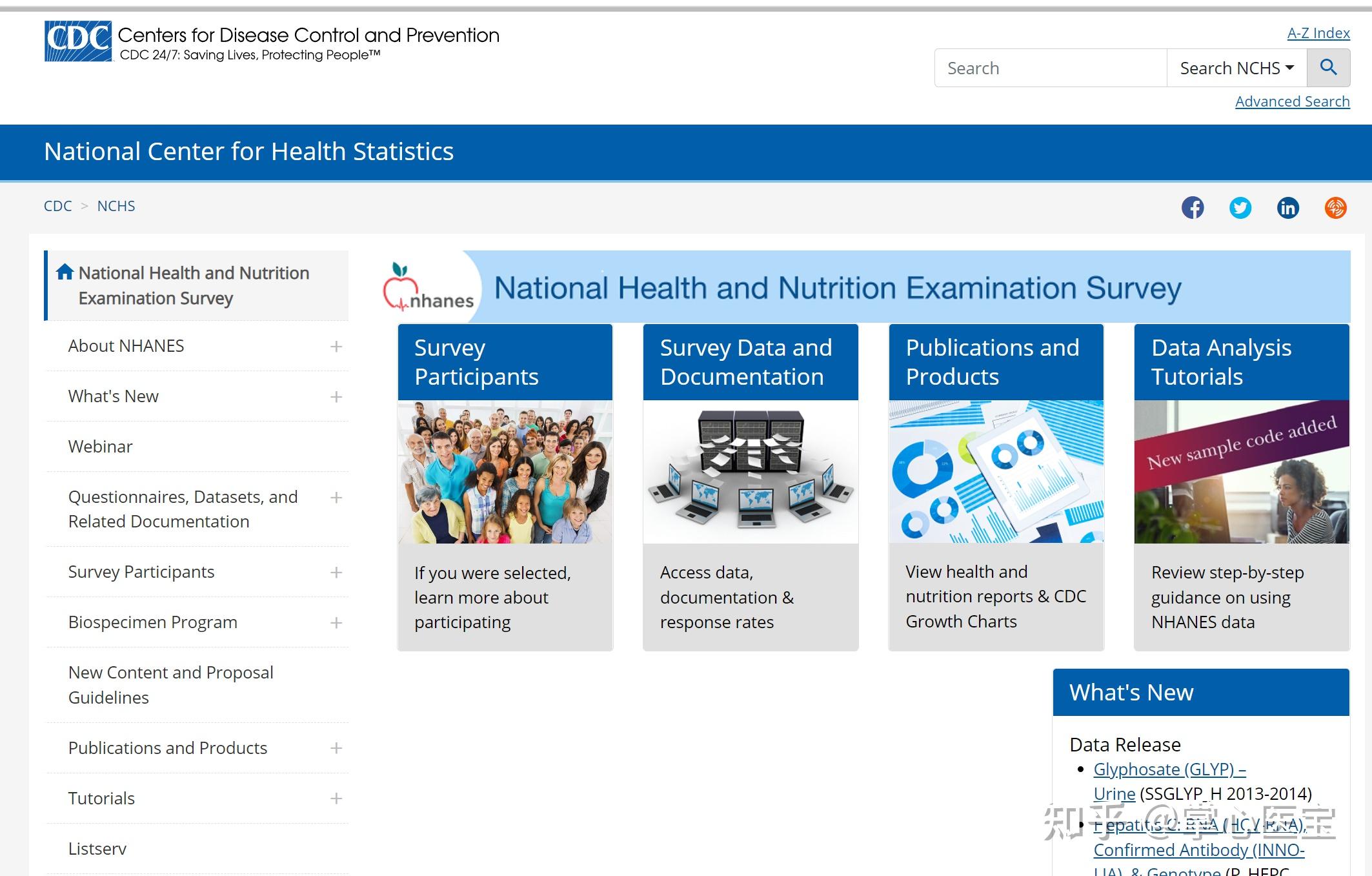1372x876 pixels.
Task: Expand Biospecimen Program sidebar item
Action: pos(336,623)
